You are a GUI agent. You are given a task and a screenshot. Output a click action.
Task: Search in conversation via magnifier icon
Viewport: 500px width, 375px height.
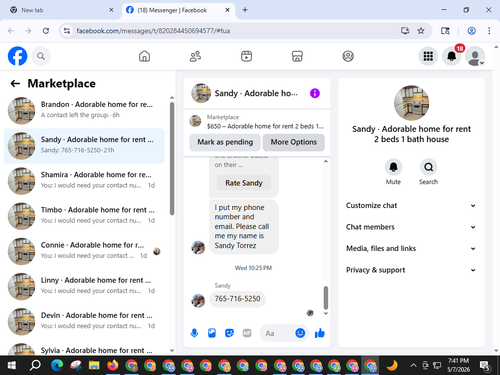(x=428, y=167)
